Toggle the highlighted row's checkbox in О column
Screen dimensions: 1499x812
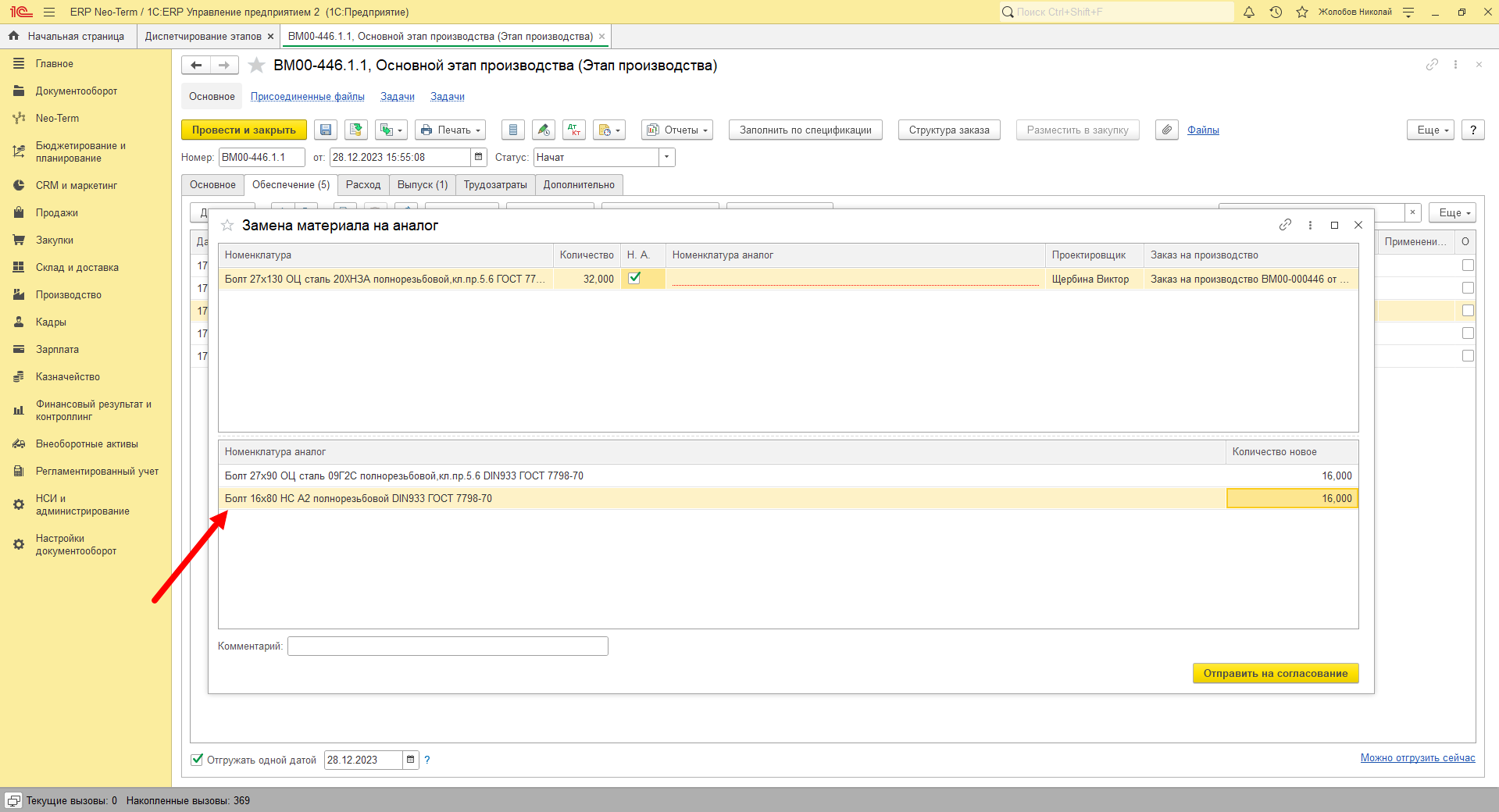tap(1468, 311)
